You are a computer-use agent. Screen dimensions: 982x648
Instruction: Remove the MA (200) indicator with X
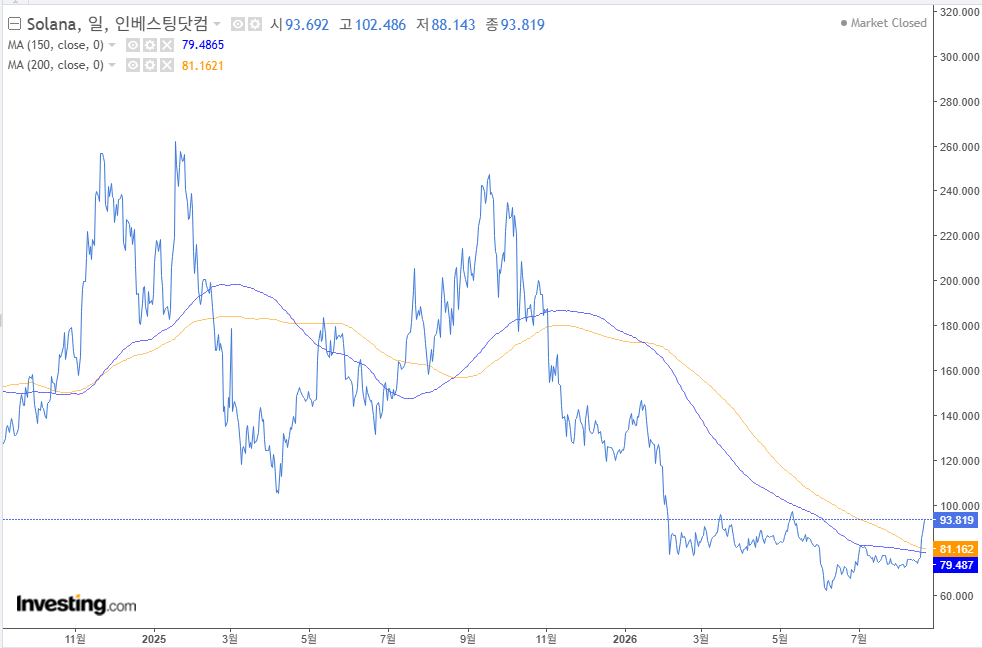[x=167, y=65]
